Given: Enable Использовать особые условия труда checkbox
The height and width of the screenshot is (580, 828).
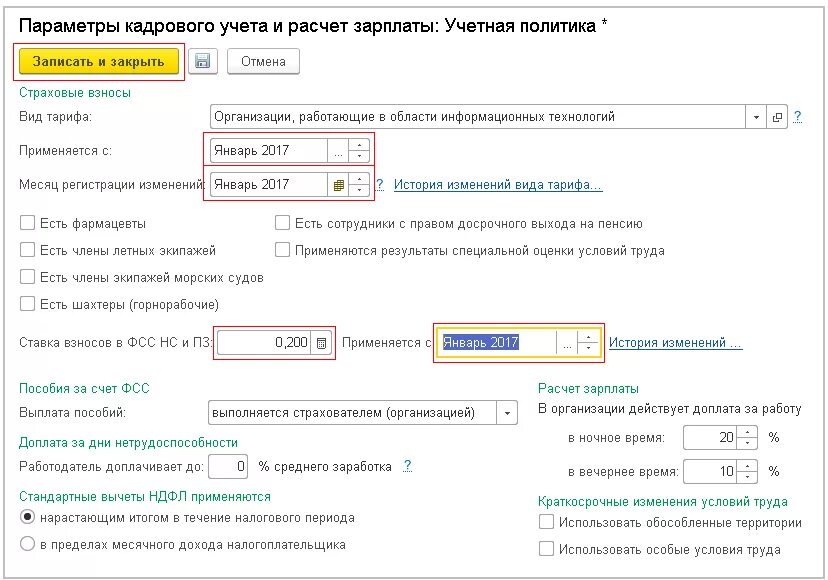Looking at the screenshot, I should coord(547,549).
